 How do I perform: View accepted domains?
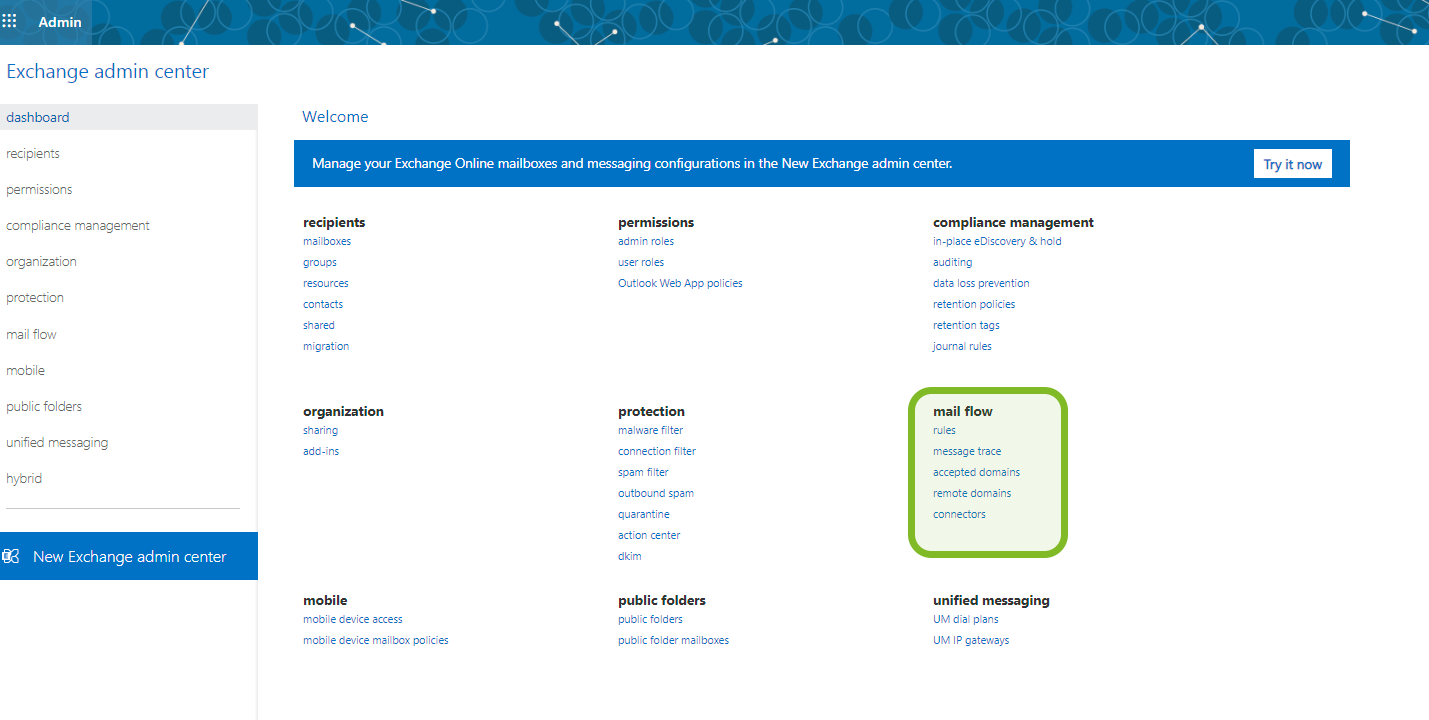pos(976,472)
